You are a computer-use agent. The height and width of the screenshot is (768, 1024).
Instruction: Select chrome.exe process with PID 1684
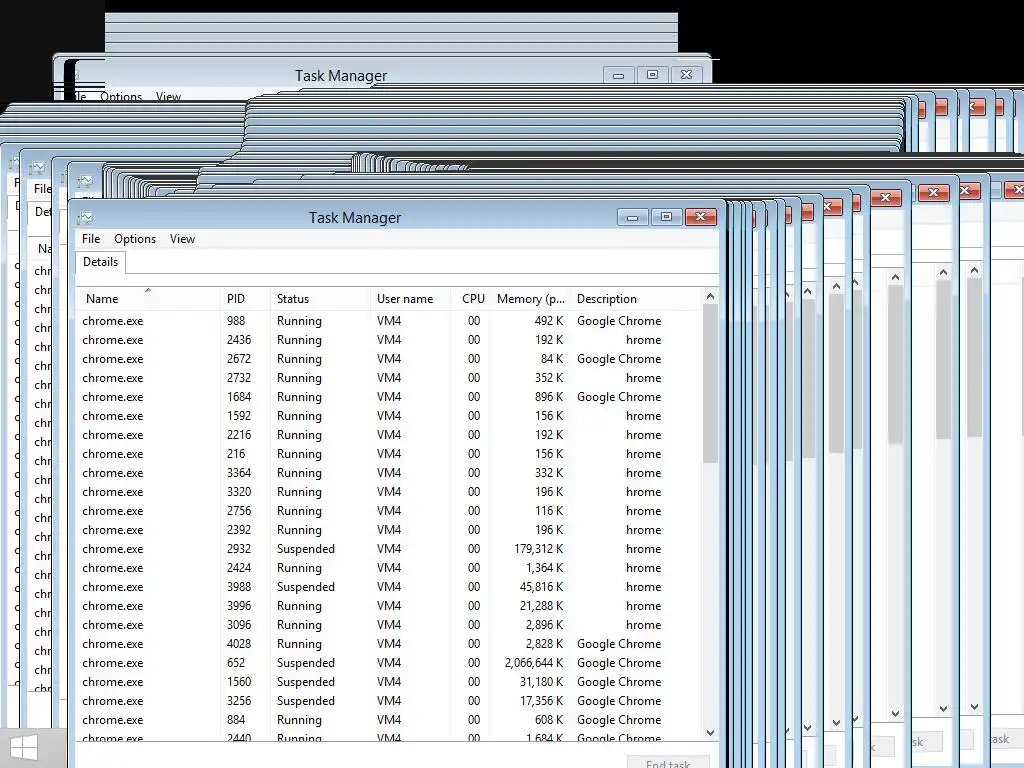point(389,396)
